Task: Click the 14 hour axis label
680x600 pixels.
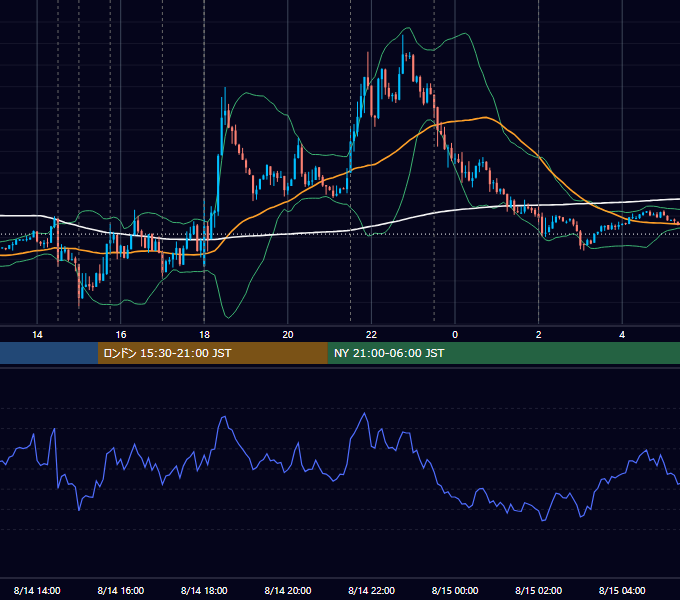Action: 37,335
